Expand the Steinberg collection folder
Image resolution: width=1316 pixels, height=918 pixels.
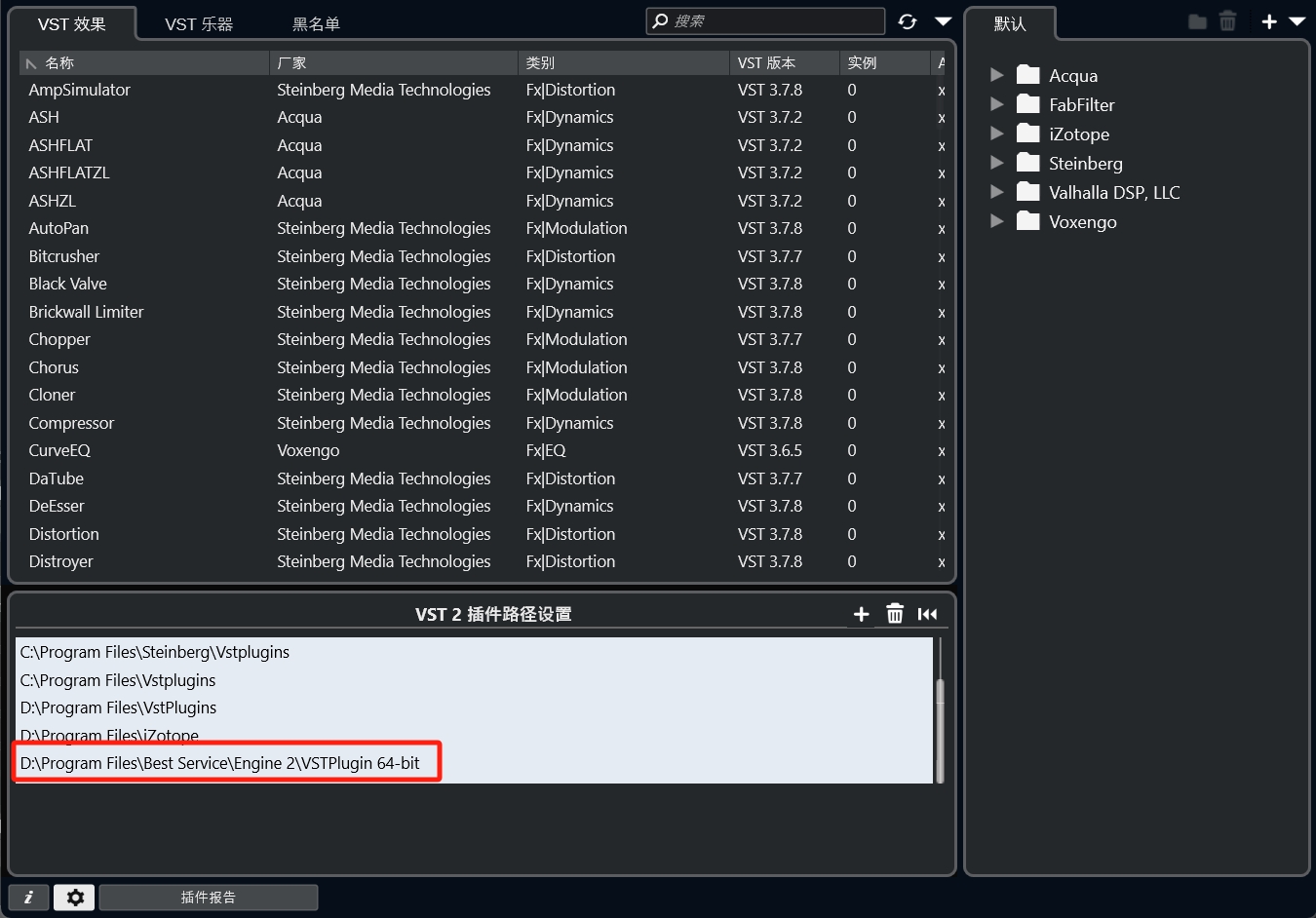click(x=996, y=163)
